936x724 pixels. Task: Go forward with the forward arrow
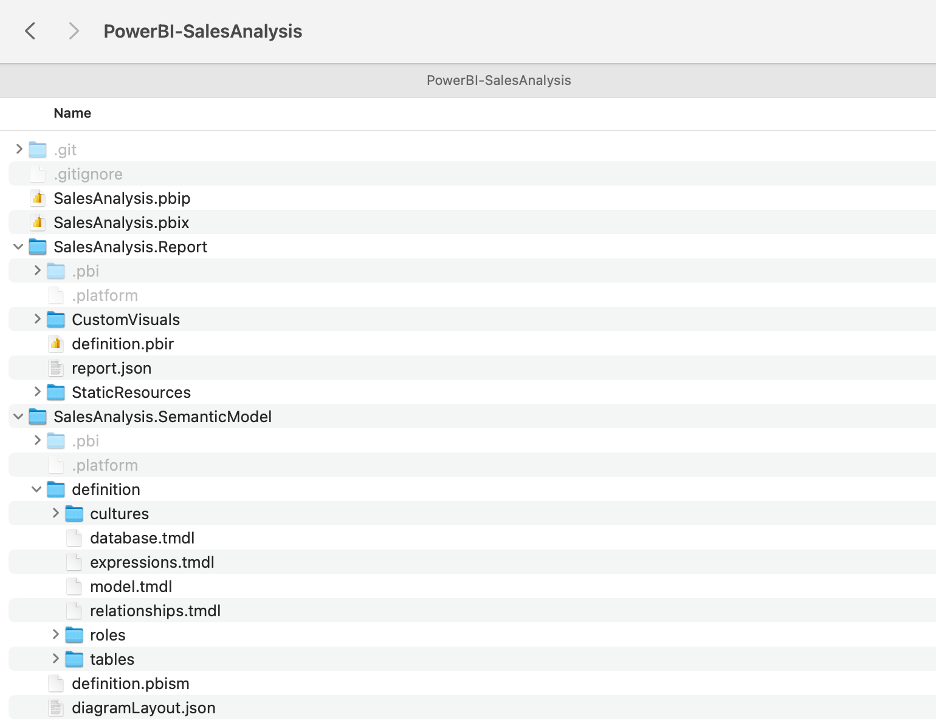[x=73, y=31]
